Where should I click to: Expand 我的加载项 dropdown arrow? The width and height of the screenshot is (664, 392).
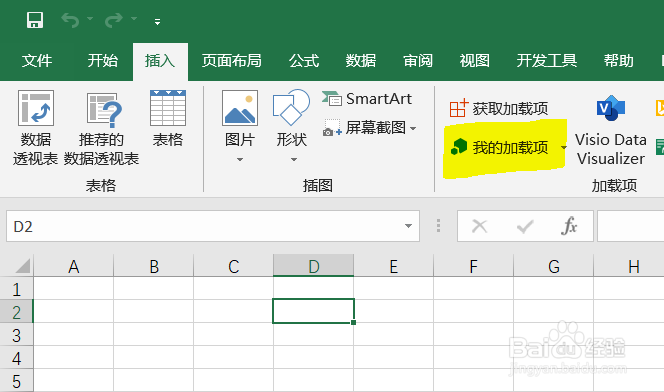pos(564,147)
